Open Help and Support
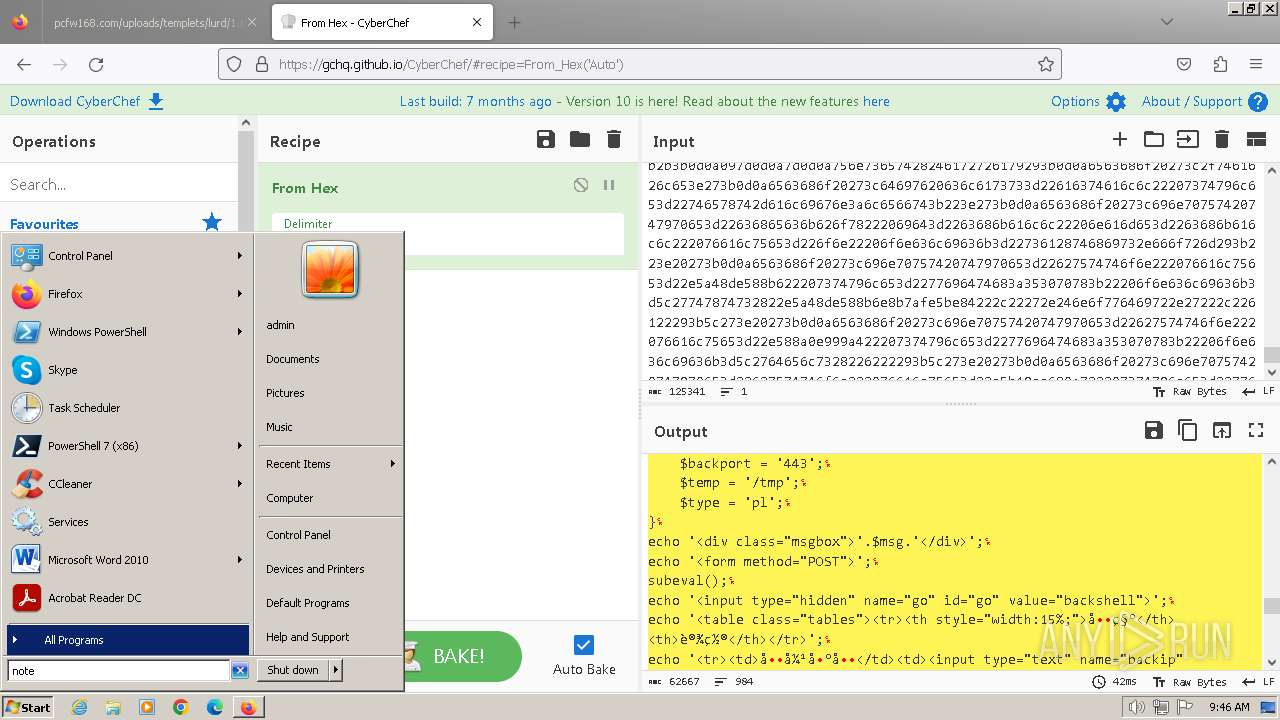The width and height of the screenshot is (1280, 720). point(330,637)
